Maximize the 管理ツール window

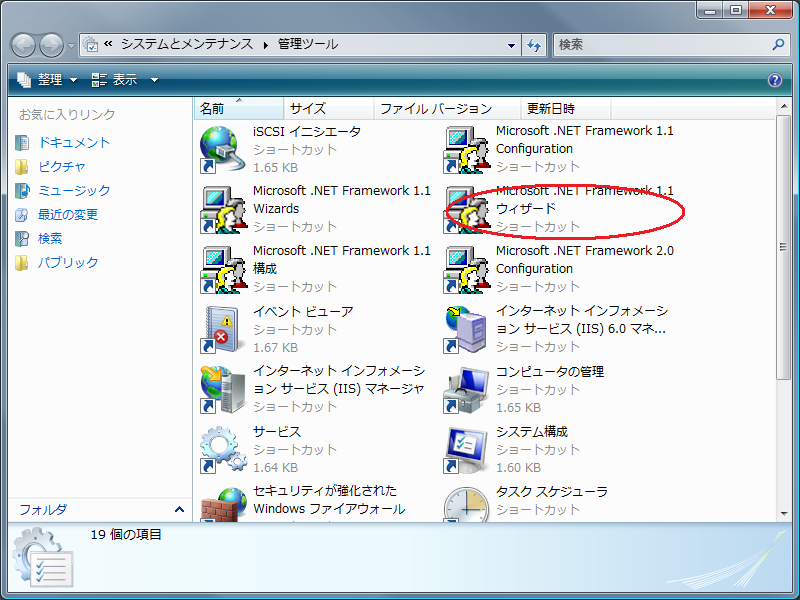coord(736,10)
